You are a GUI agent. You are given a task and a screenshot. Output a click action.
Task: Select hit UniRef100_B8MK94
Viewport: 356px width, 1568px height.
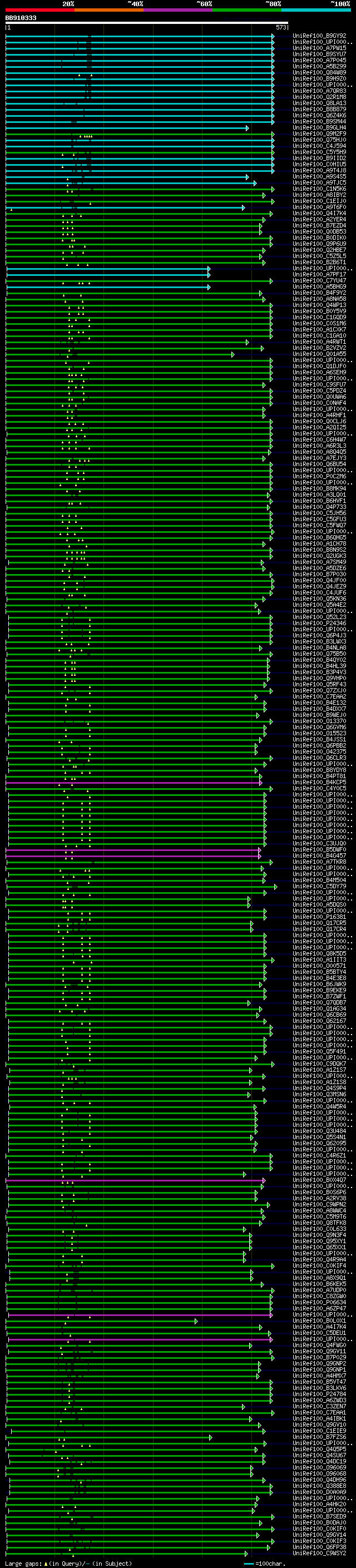[319, 489]
